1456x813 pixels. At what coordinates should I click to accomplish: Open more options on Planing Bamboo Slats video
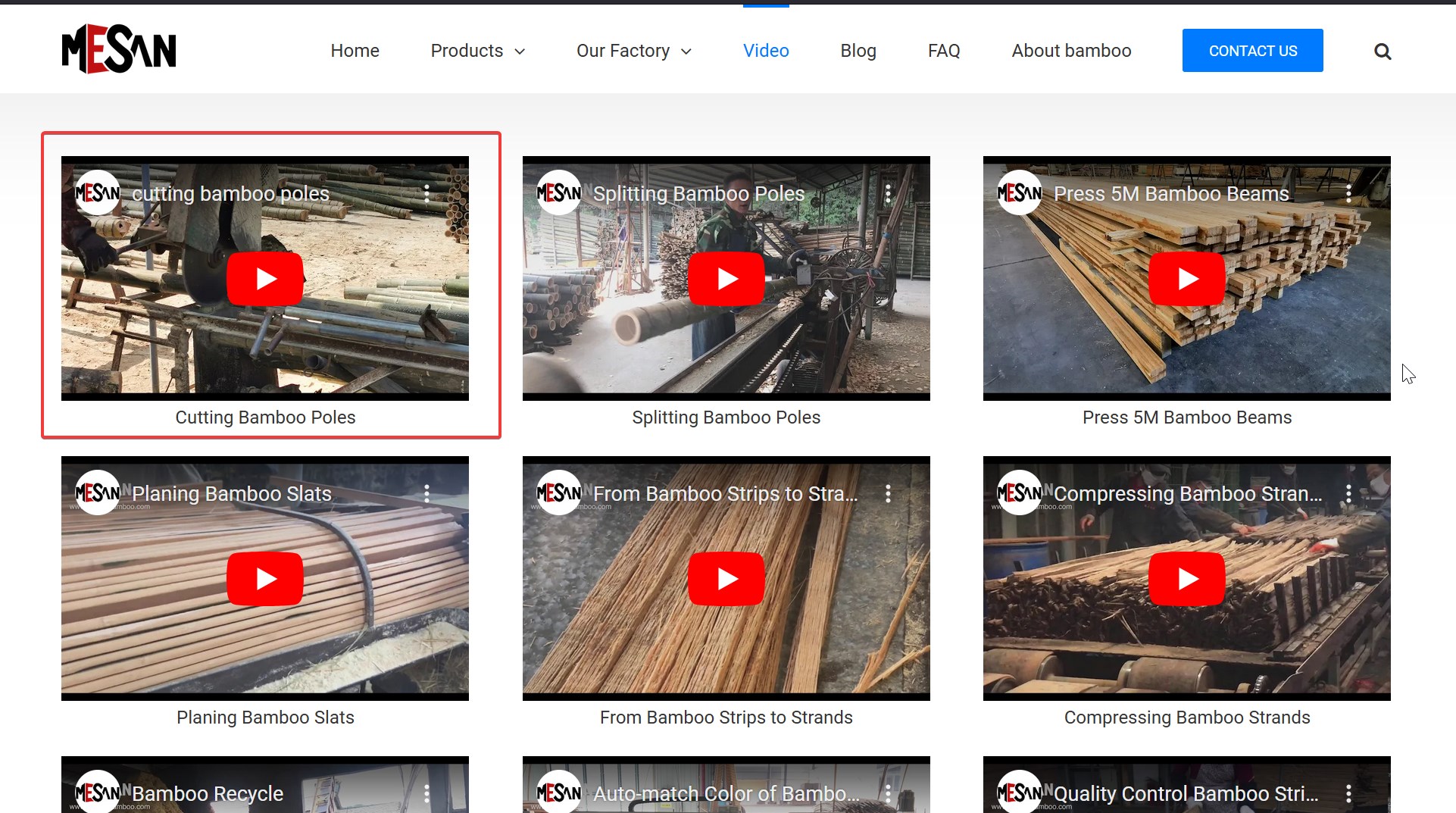coord(427,494)
